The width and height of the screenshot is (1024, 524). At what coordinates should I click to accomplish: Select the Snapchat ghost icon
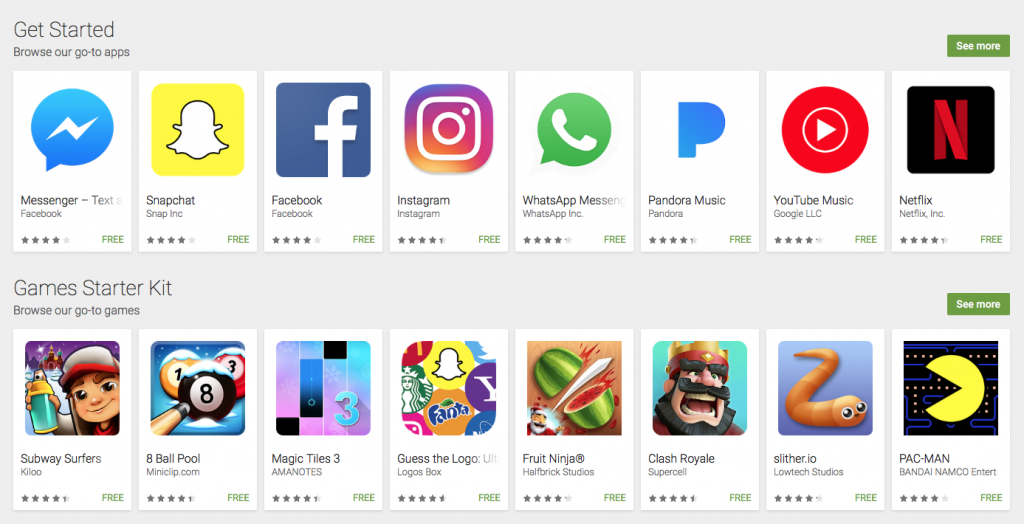198,129
